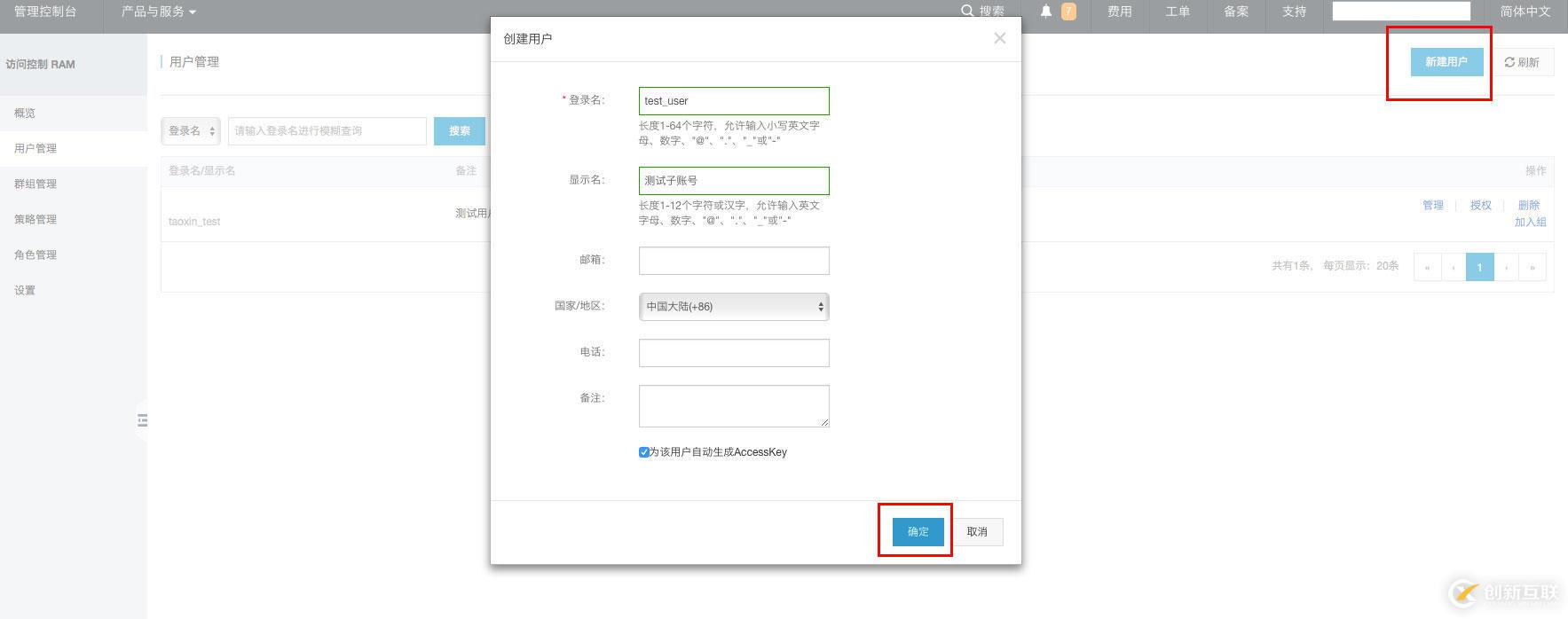
Task: Click the 登录名 input field containing test_user
Action: (x=734, y=101)
